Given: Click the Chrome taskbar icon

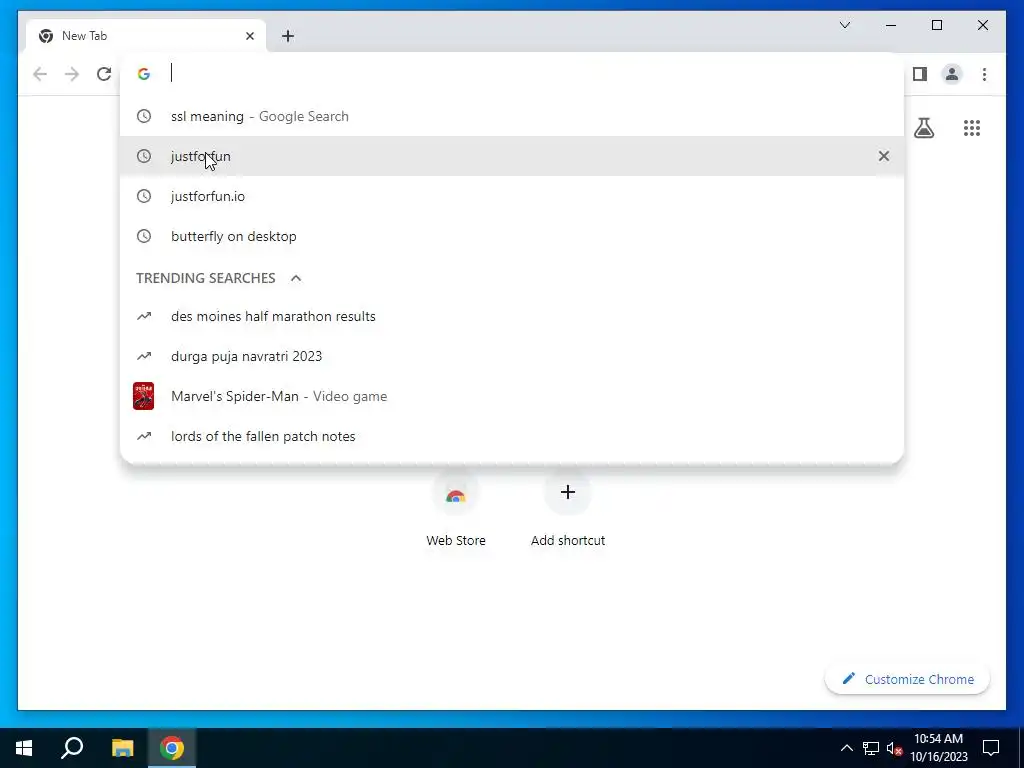Looking at the screenshot, I should [172, 748].
